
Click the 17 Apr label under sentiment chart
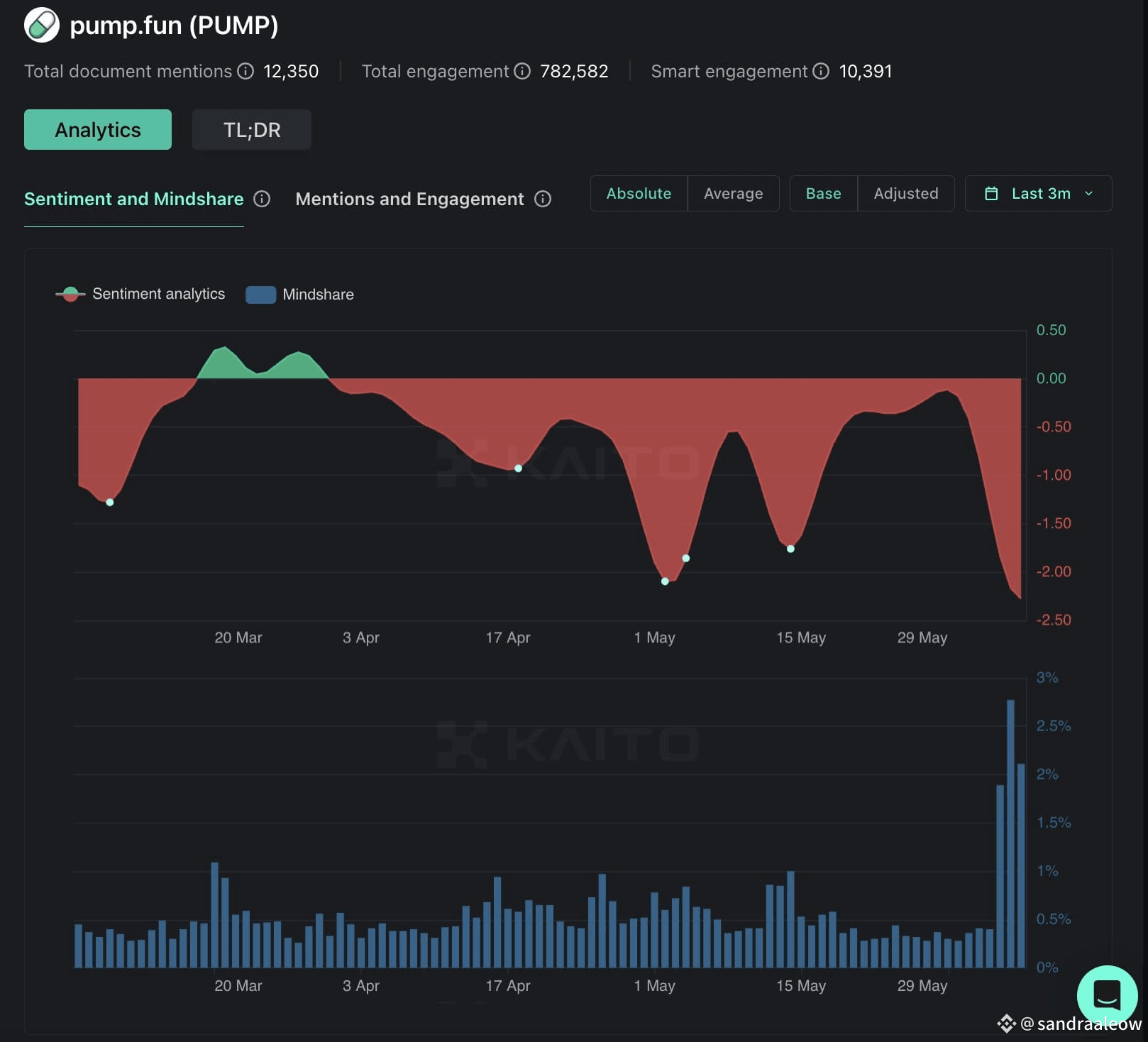508,637
